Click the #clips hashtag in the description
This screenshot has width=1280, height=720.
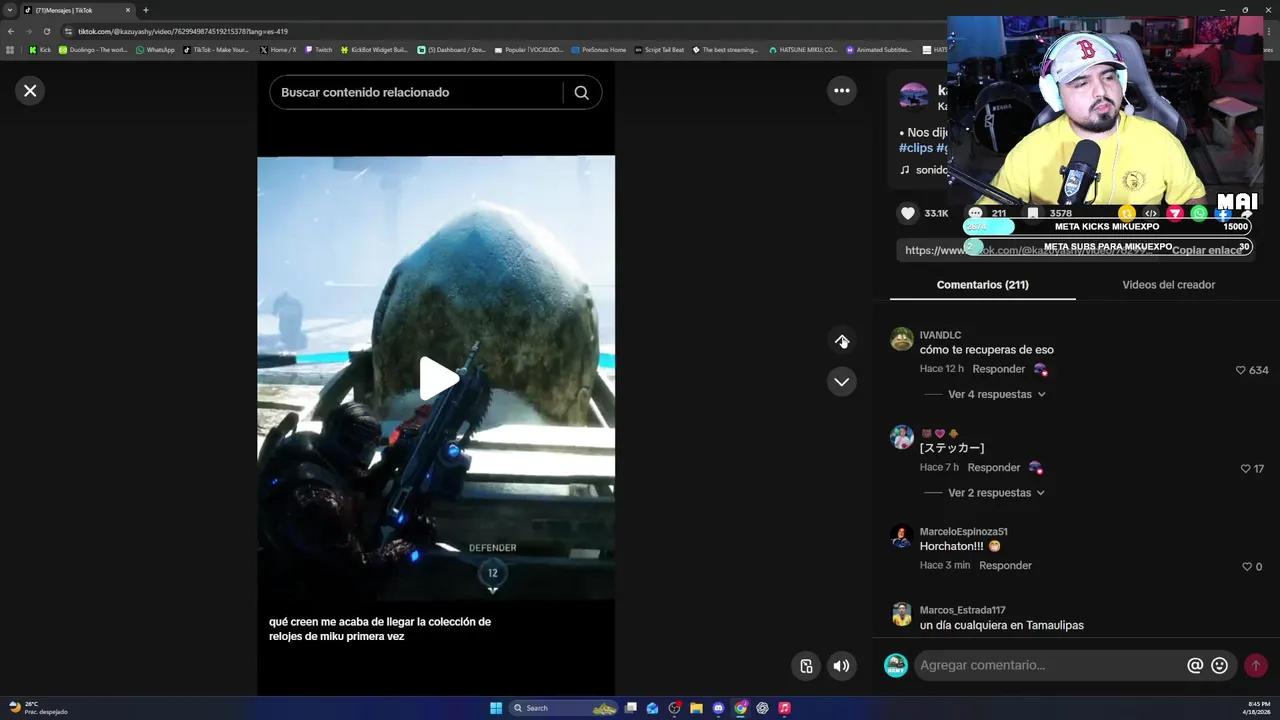916,148
